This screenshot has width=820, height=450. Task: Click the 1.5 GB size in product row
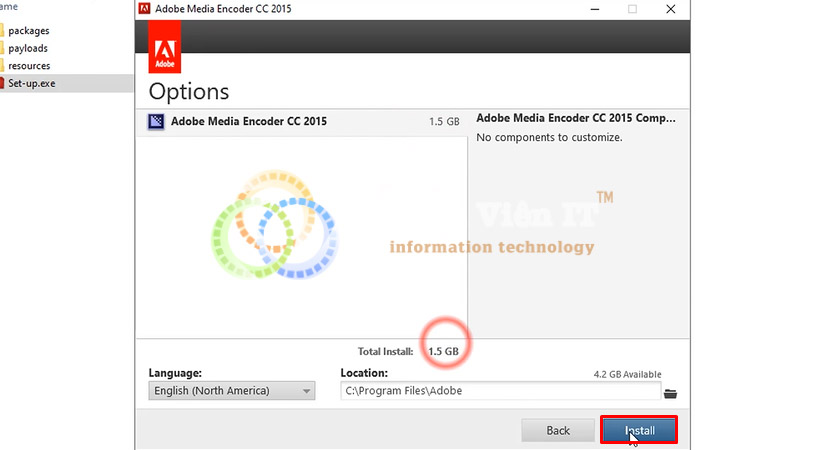click(x=444, y=121)
